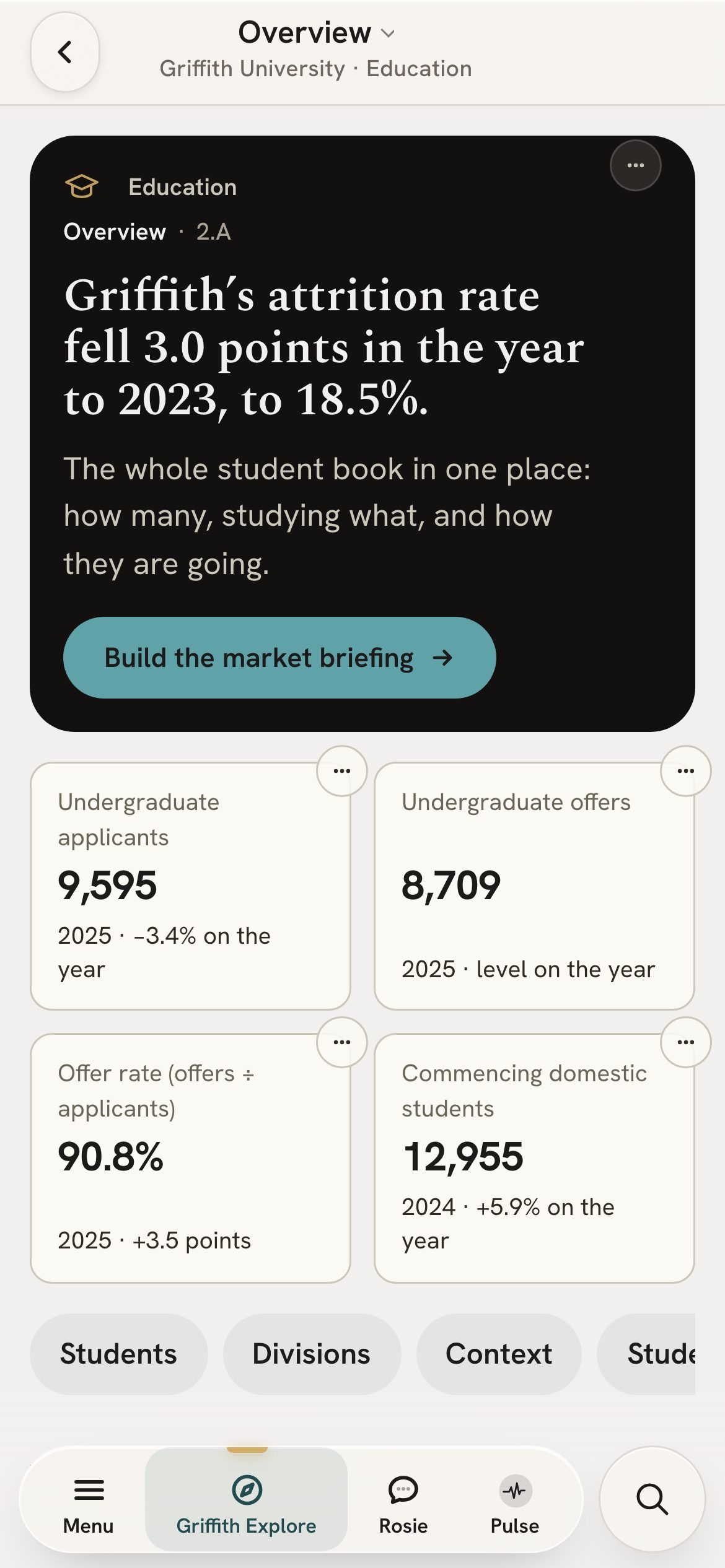Open the Undergraduate applicants 9,595 card
The width and height of the screenshot is (725, 1568).
[190, 886]
